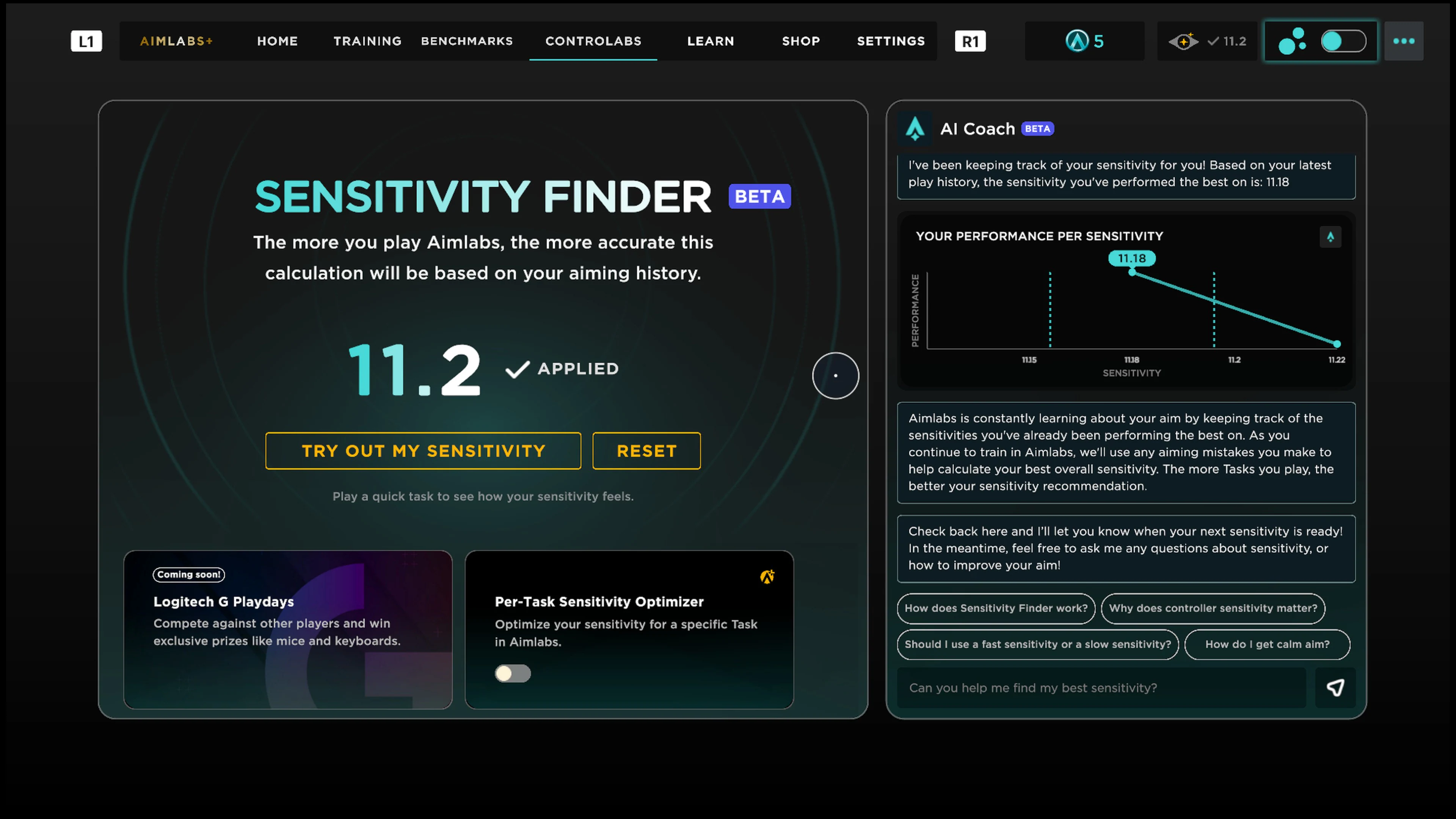Ask 'How do I get calm aim?'

pyautogui.click(x=1267, y=644)
